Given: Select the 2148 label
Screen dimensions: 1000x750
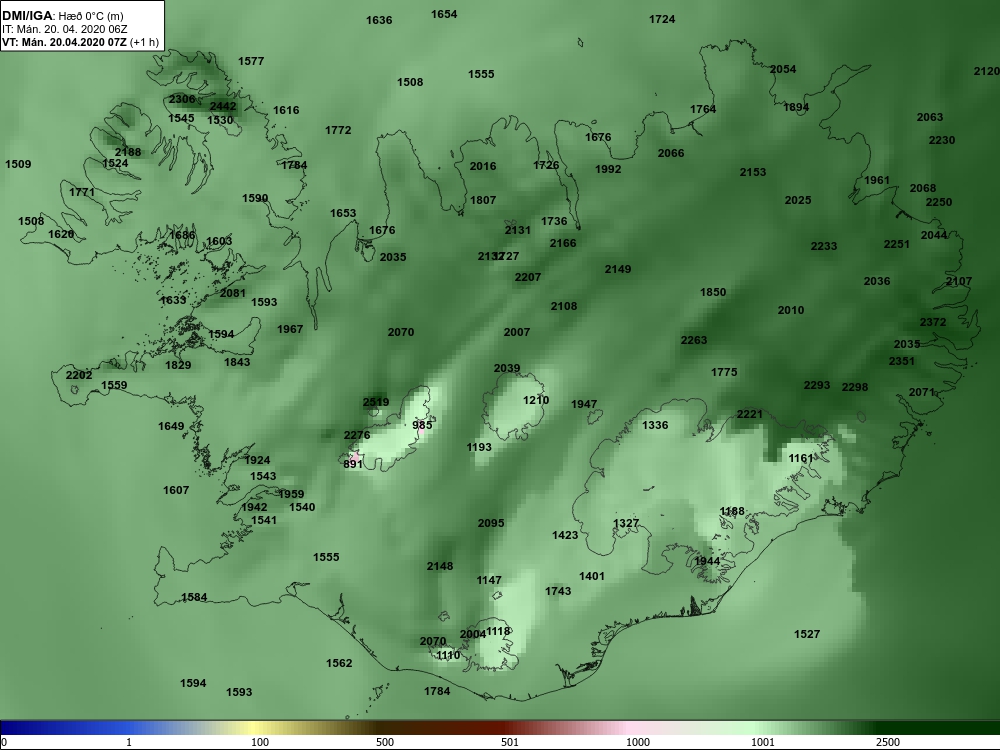Looking at the screenshot, I should tap(440, 566).
